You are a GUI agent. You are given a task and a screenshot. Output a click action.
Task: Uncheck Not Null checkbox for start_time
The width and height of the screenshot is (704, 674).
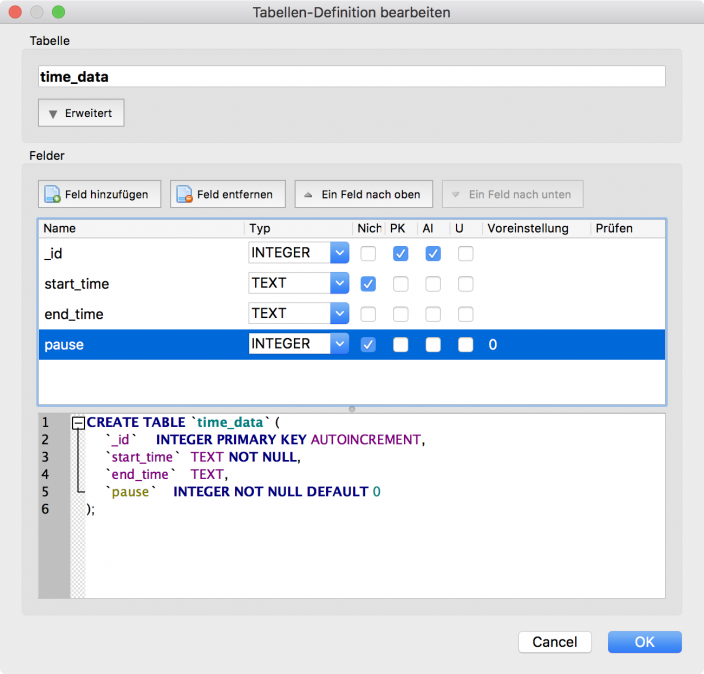(368, 284)
